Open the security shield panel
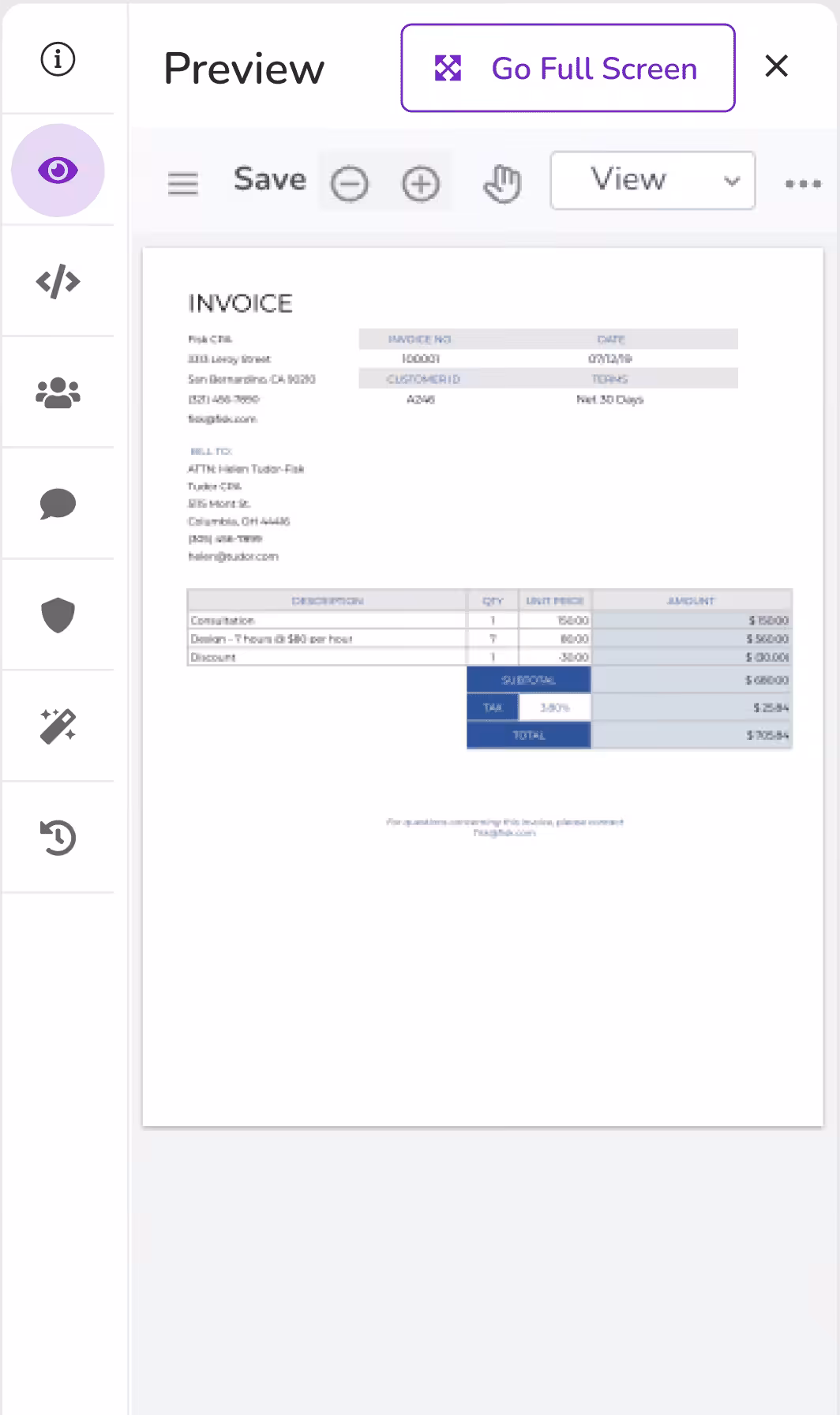 (x=58, y=615)
